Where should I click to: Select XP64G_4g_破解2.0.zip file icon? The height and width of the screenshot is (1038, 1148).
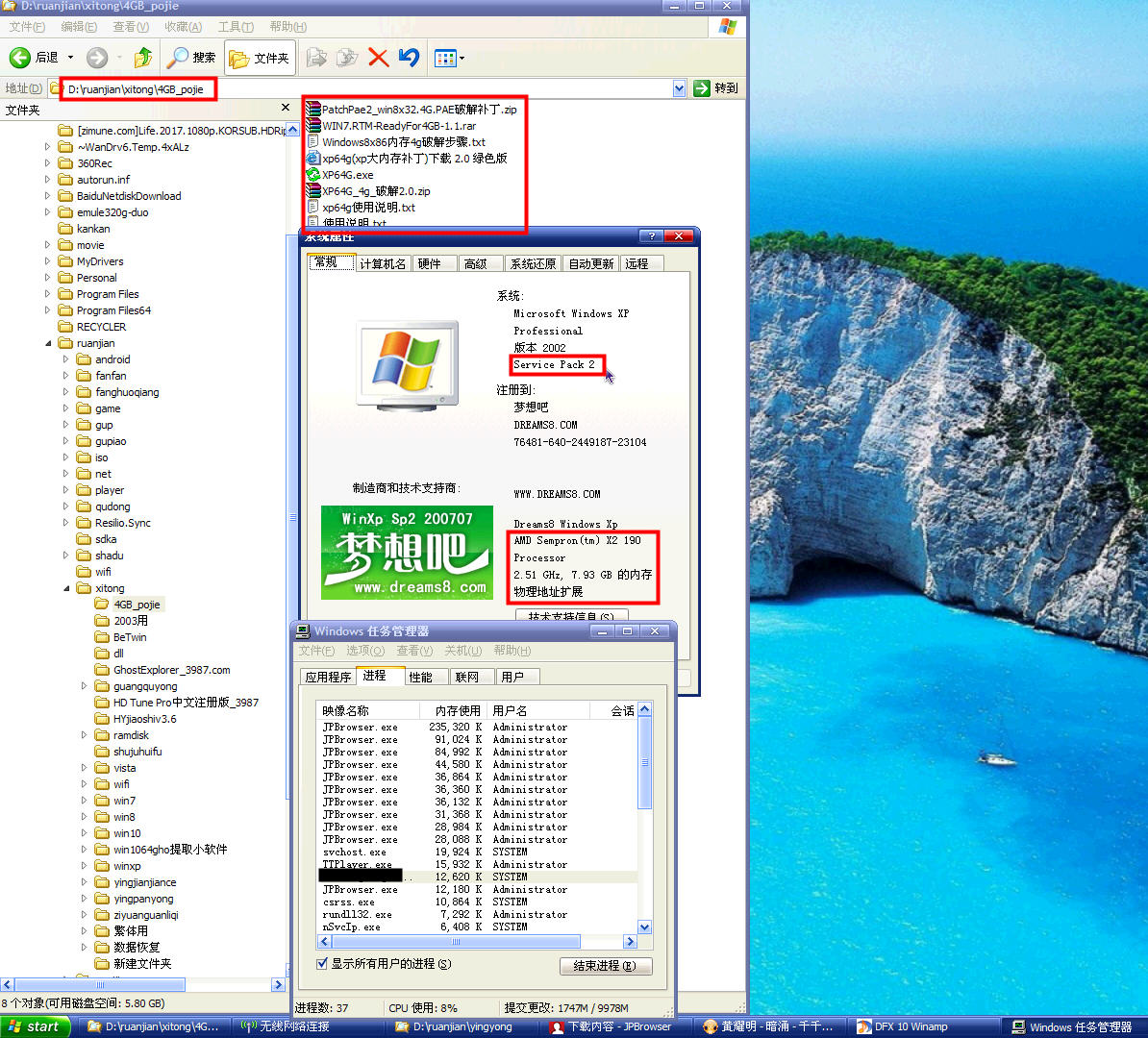pos(313,190)
